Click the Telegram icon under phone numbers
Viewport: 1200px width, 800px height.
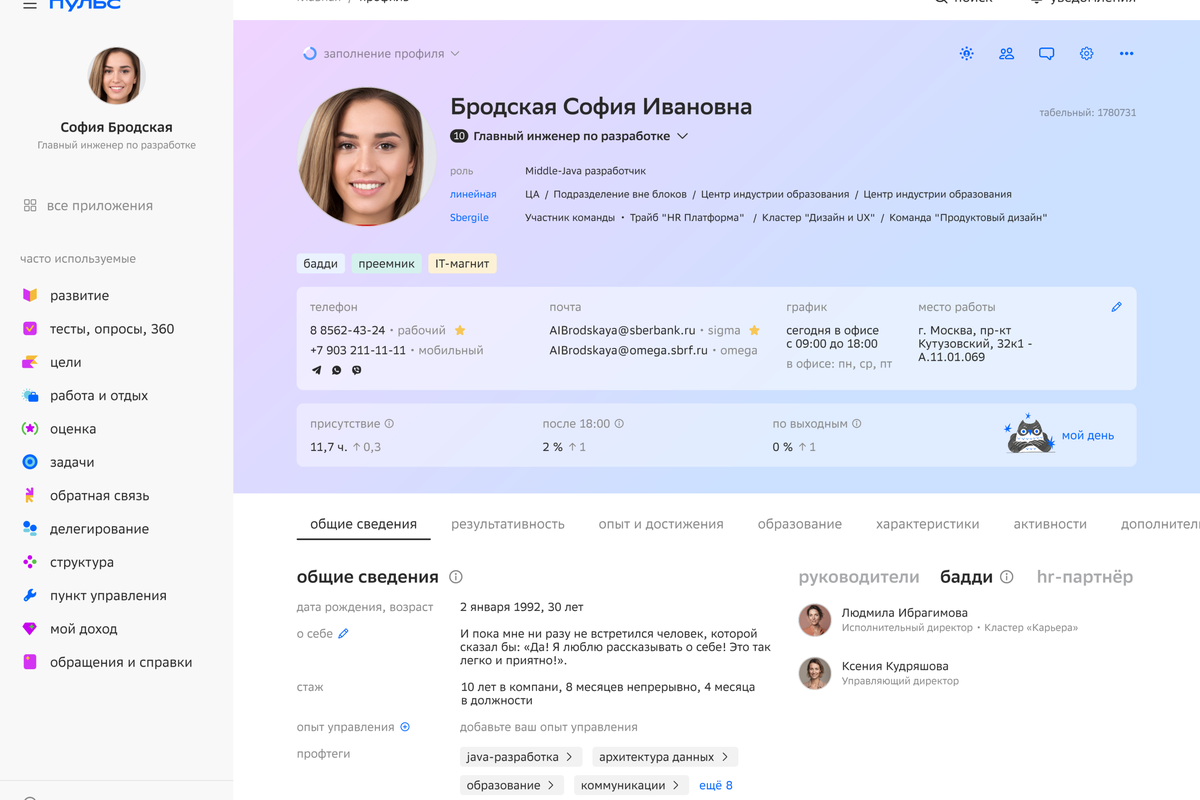coord(317,370)
